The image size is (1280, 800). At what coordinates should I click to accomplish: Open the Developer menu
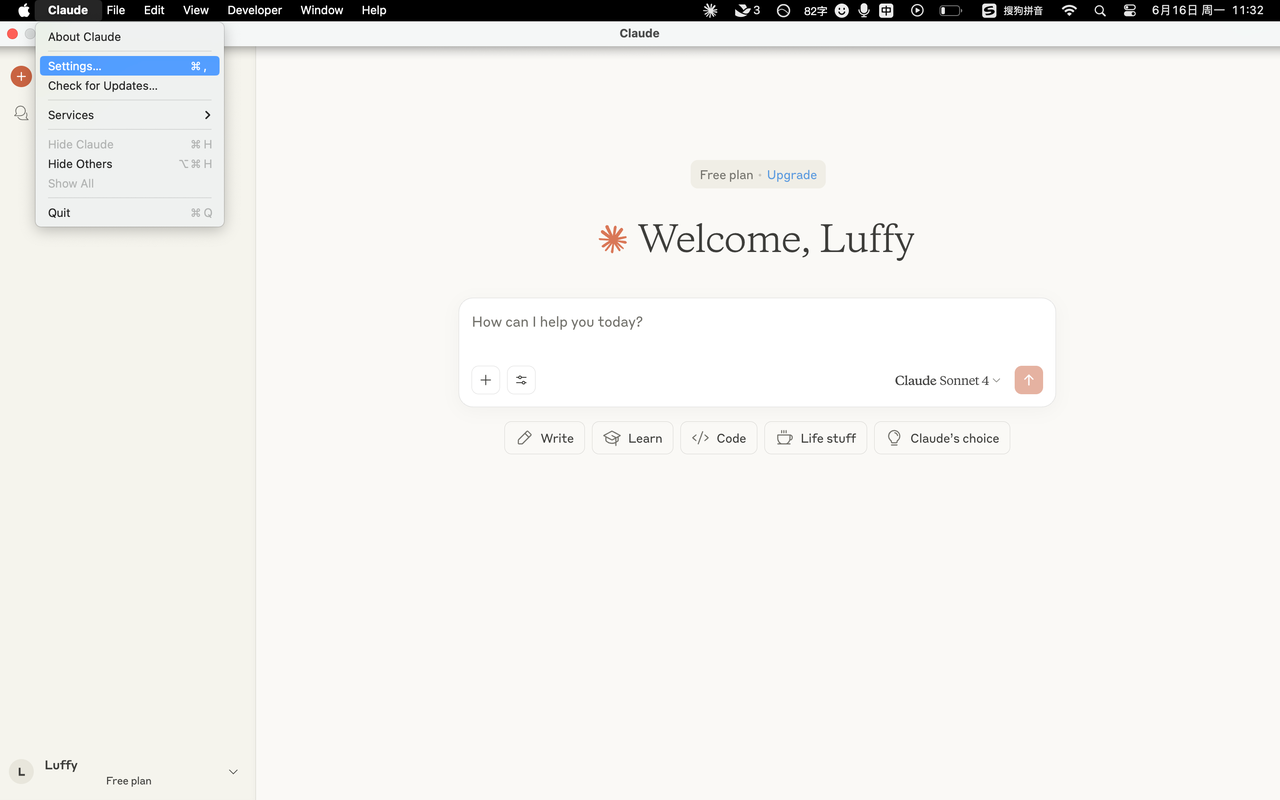coord(255,10)
